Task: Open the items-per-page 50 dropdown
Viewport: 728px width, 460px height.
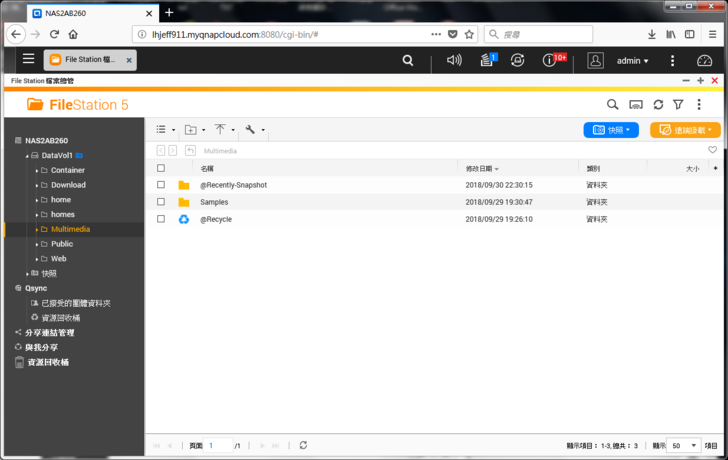Action: (x=685, y=445)
